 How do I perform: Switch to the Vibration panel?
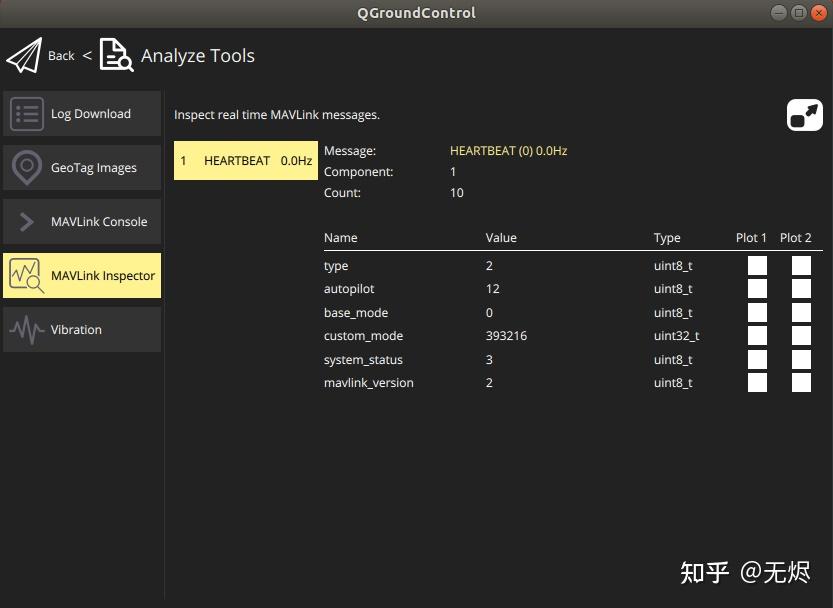point(80,329)
